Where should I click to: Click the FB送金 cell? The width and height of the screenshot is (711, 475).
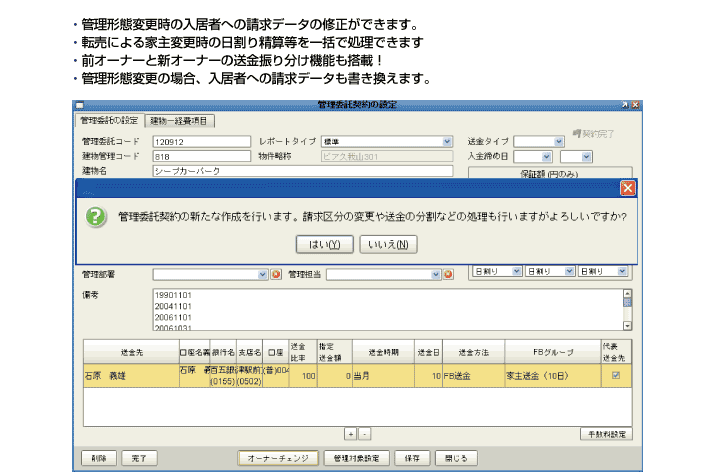(474, 376)
